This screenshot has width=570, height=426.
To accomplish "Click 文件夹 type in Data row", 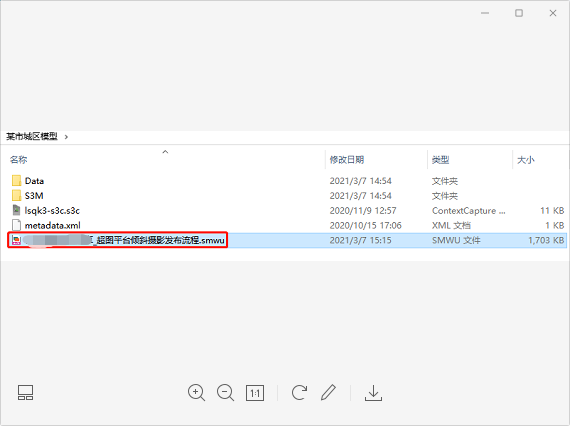I will click(445, 181).
